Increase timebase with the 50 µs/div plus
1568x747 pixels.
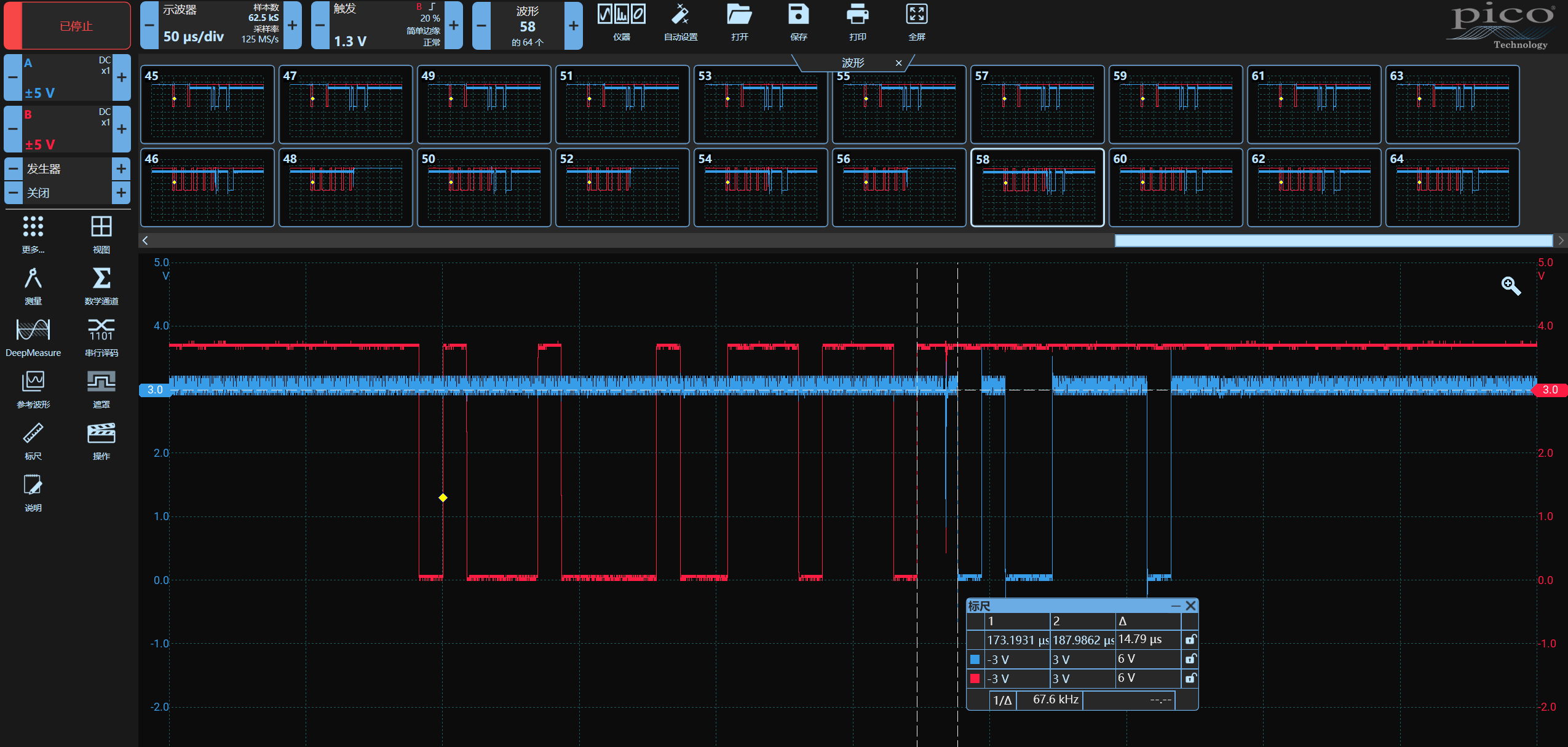(293, 26)
